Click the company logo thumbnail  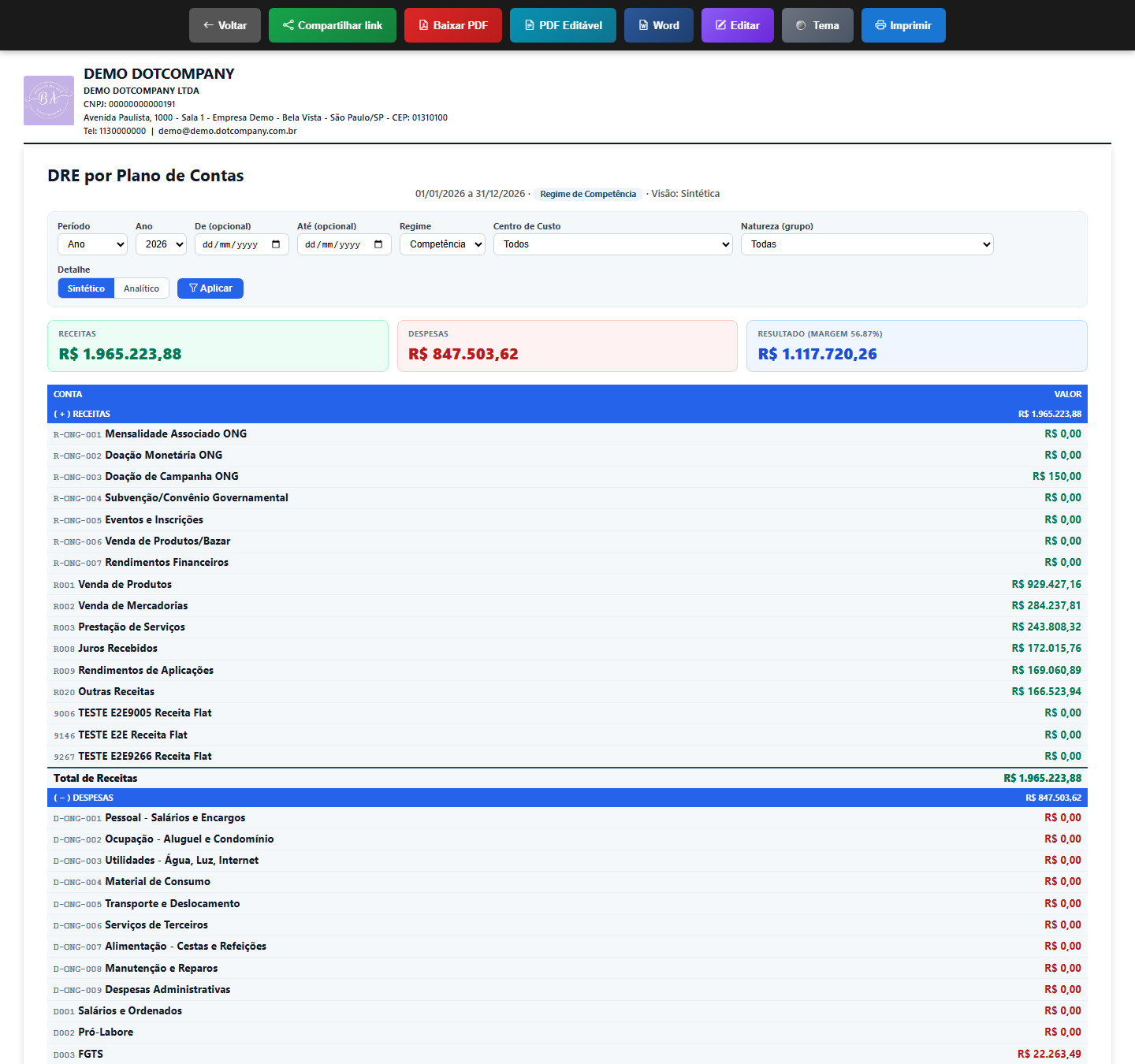[x=49, y=100]
